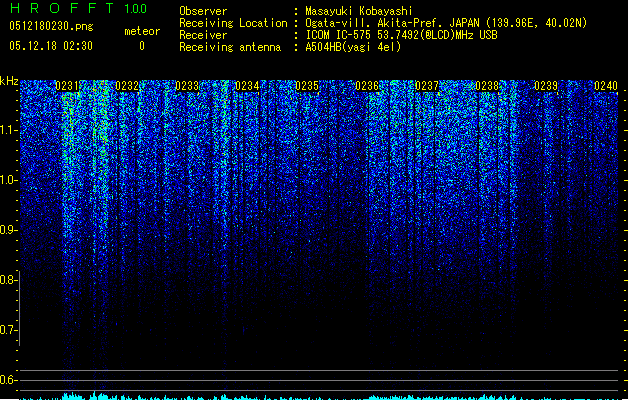
Task: Click the 0237 time marker
Action: click(427, 86)
